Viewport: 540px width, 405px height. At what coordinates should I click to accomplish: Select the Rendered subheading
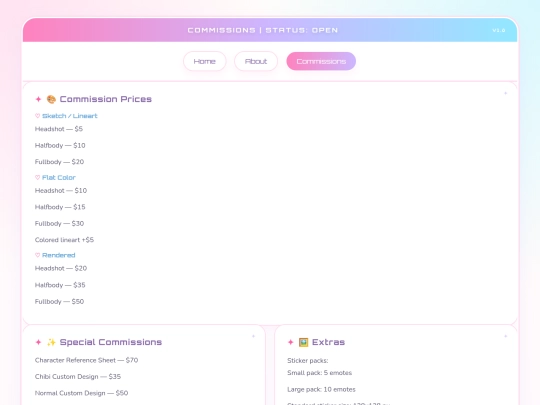59,255
